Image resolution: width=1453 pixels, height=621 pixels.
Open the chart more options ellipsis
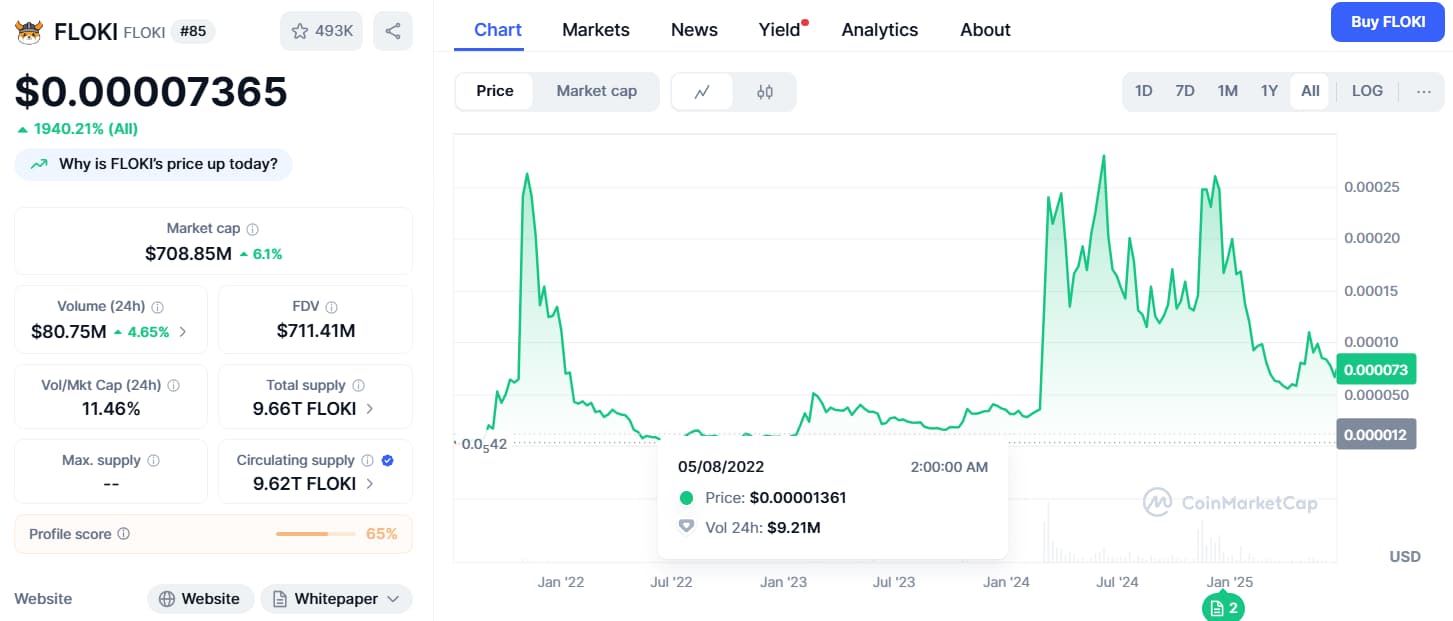[x=1424, y=91]
